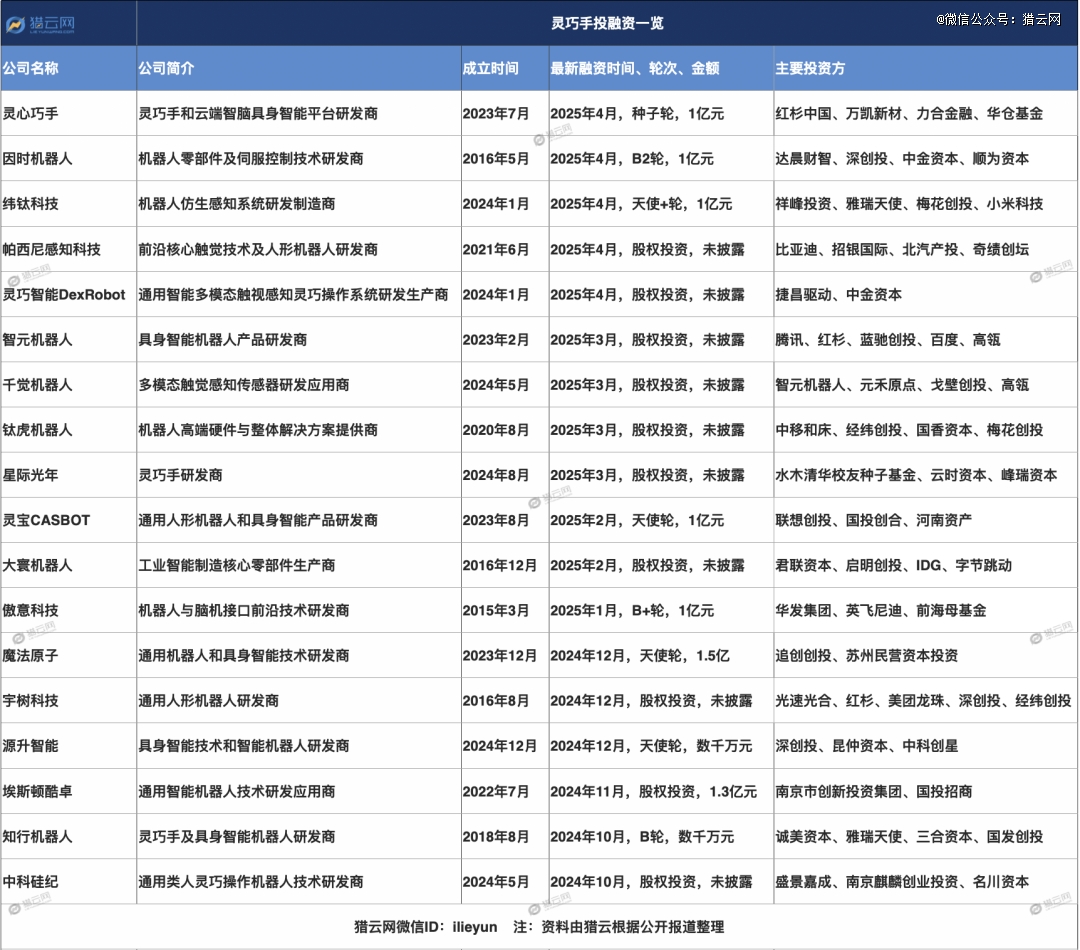Click the 成立时间 column header
The image size is (1080, 950).
(490, 69)
